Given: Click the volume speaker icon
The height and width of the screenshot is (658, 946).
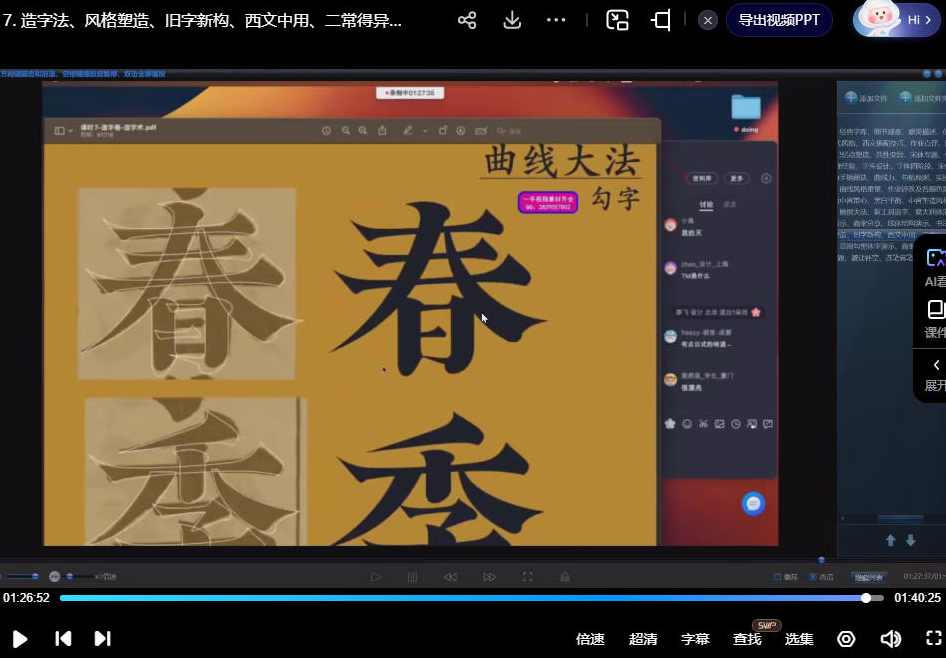Looking at the screenshot, I should [x=891, y=638].
